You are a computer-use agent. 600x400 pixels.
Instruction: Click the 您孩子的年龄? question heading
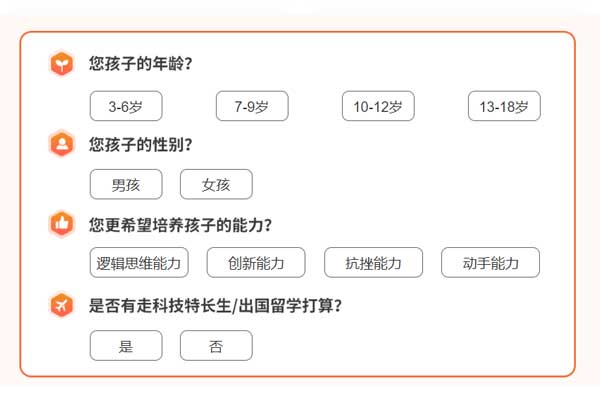(140, 64)
